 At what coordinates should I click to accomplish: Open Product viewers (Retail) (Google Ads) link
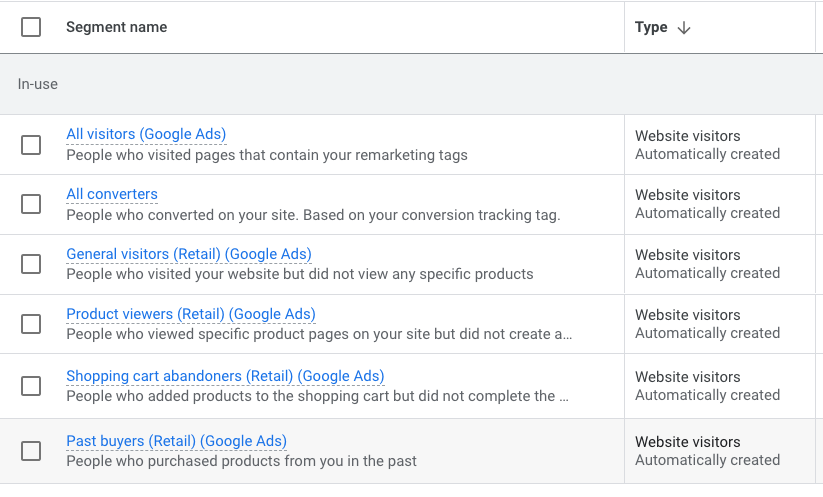tap(191, 314)
